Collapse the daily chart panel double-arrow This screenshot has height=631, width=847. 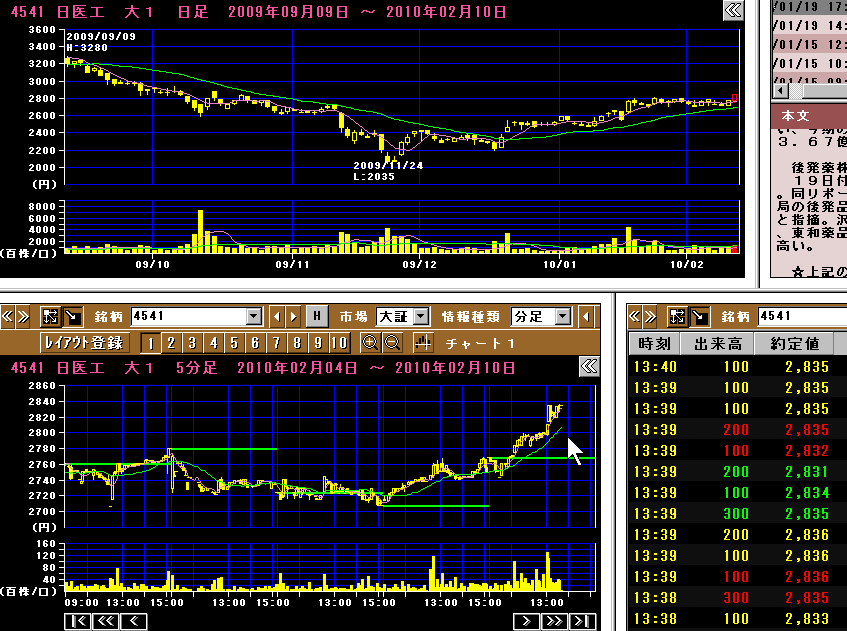(x=733, y=10)
